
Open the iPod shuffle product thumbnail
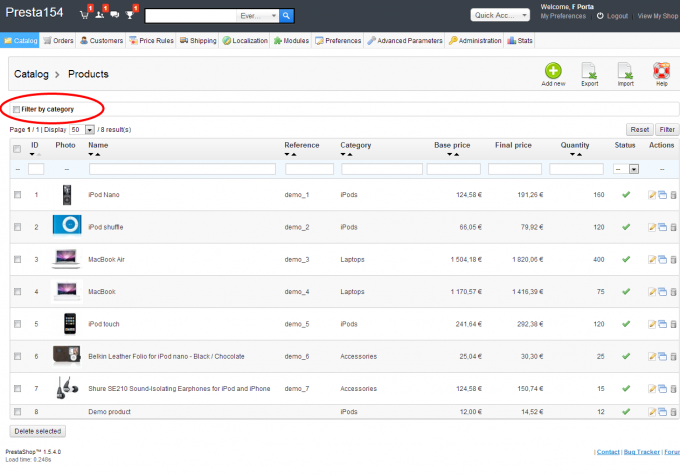67,225
